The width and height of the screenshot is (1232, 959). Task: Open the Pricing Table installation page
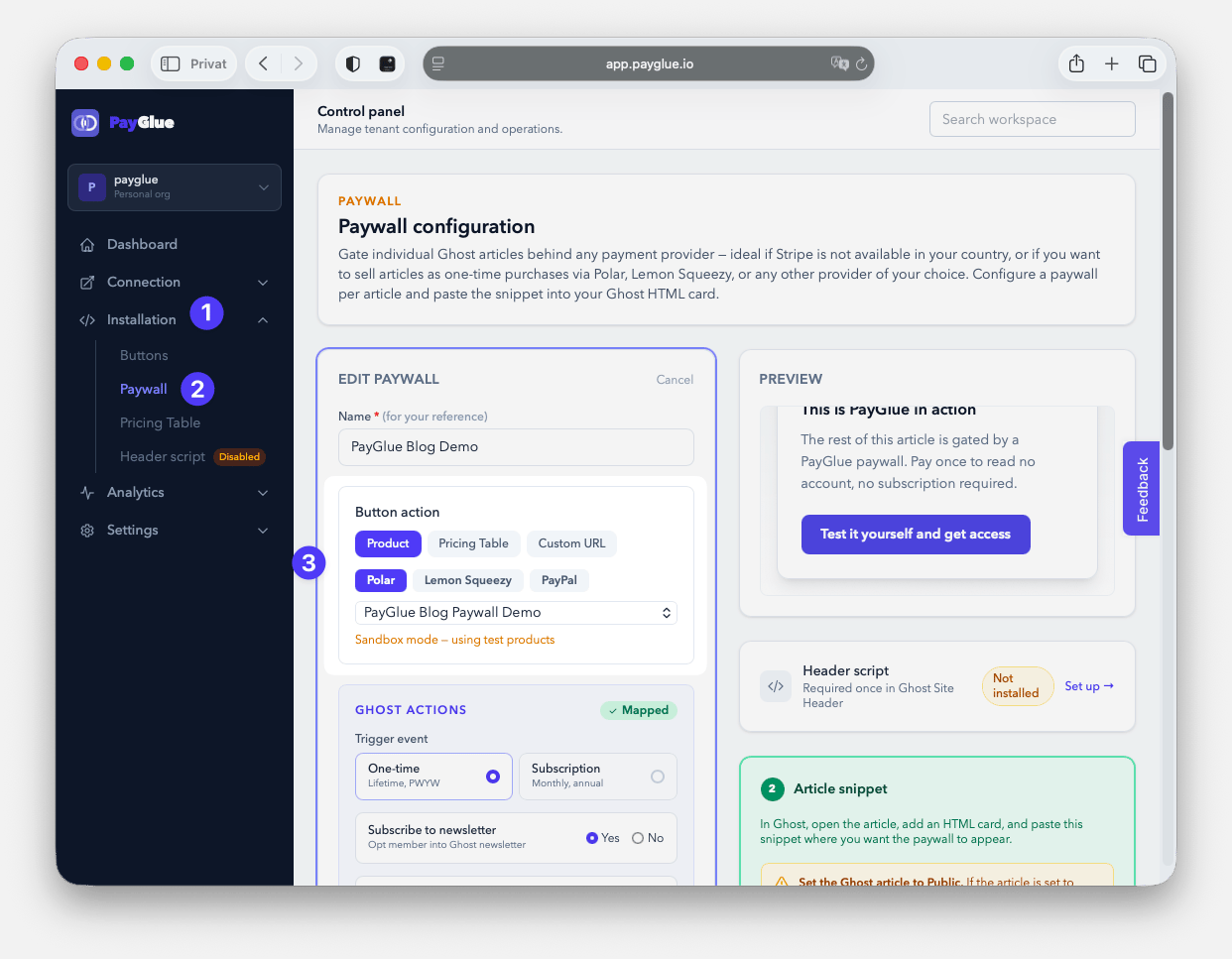pos(160,423)
